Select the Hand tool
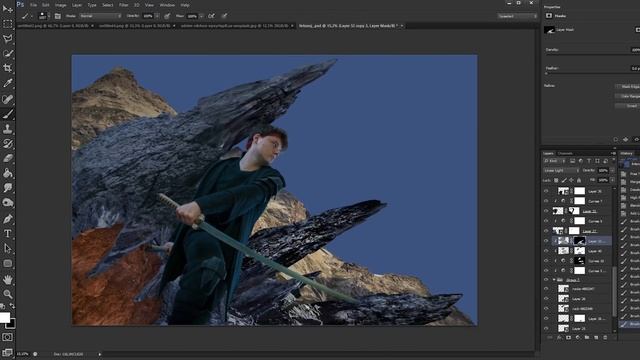This screenshot has width=640, height=360. tap(7, 279)
